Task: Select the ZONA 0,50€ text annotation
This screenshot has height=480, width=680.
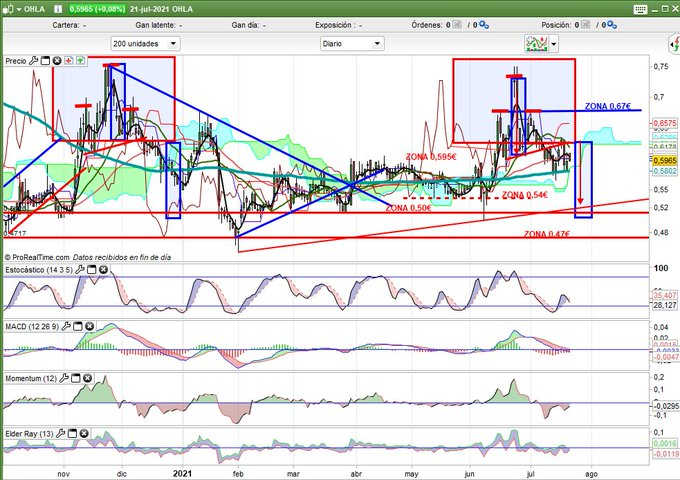Action: pyautogui.click(x=408, y=208)
